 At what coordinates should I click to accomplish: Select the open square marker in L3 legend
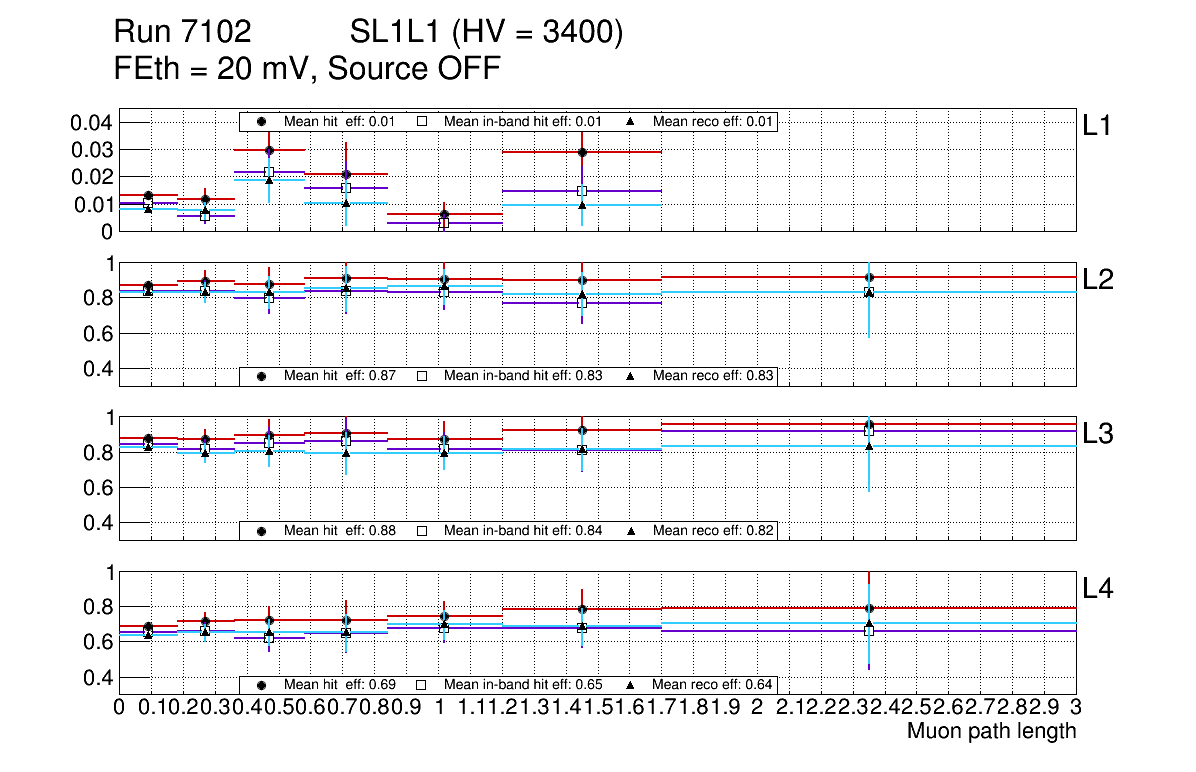pyautogui.click(x=422, y=530)
